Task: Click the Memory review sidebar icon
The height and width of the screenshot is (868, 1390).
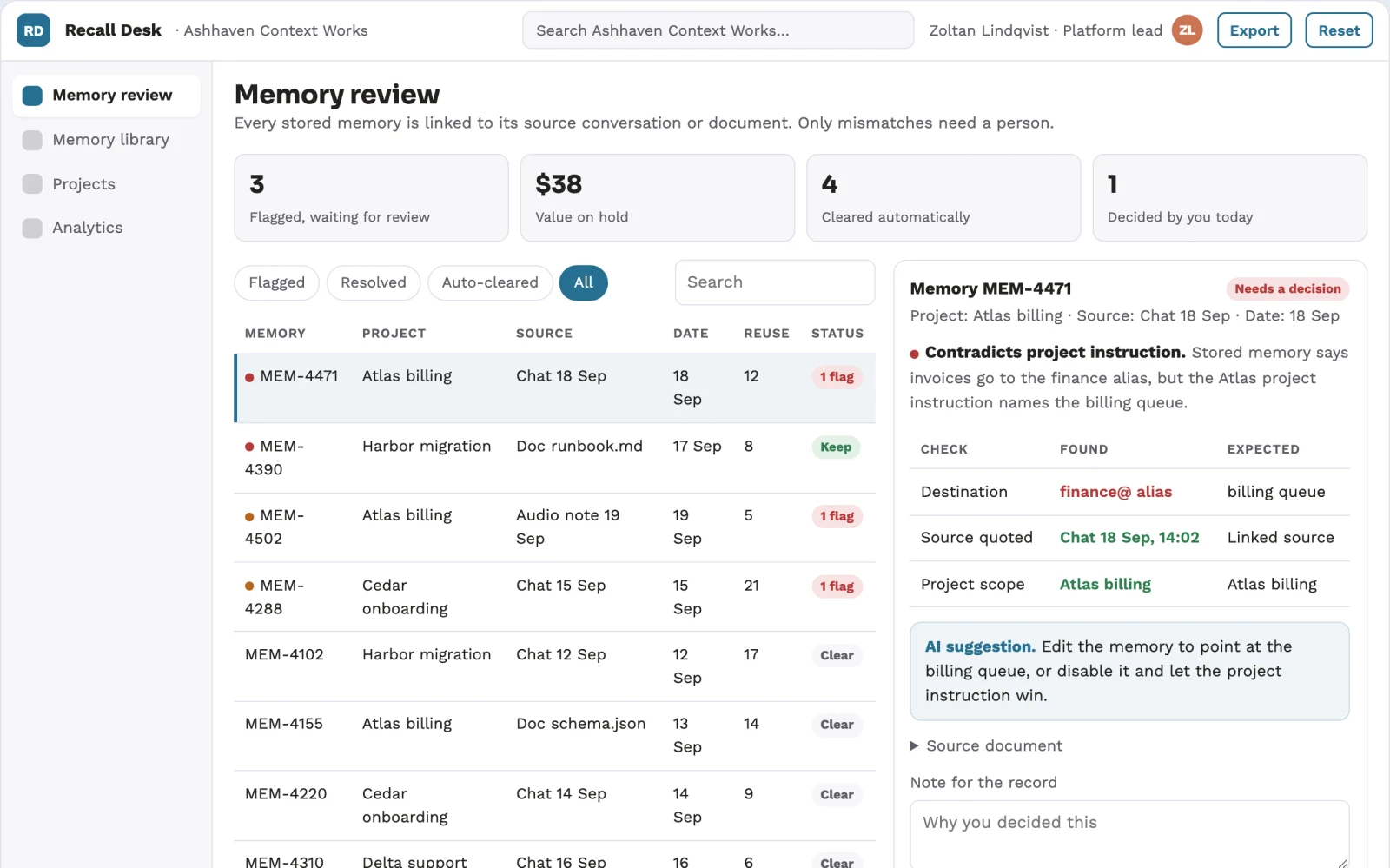Action: coord(32,96)
